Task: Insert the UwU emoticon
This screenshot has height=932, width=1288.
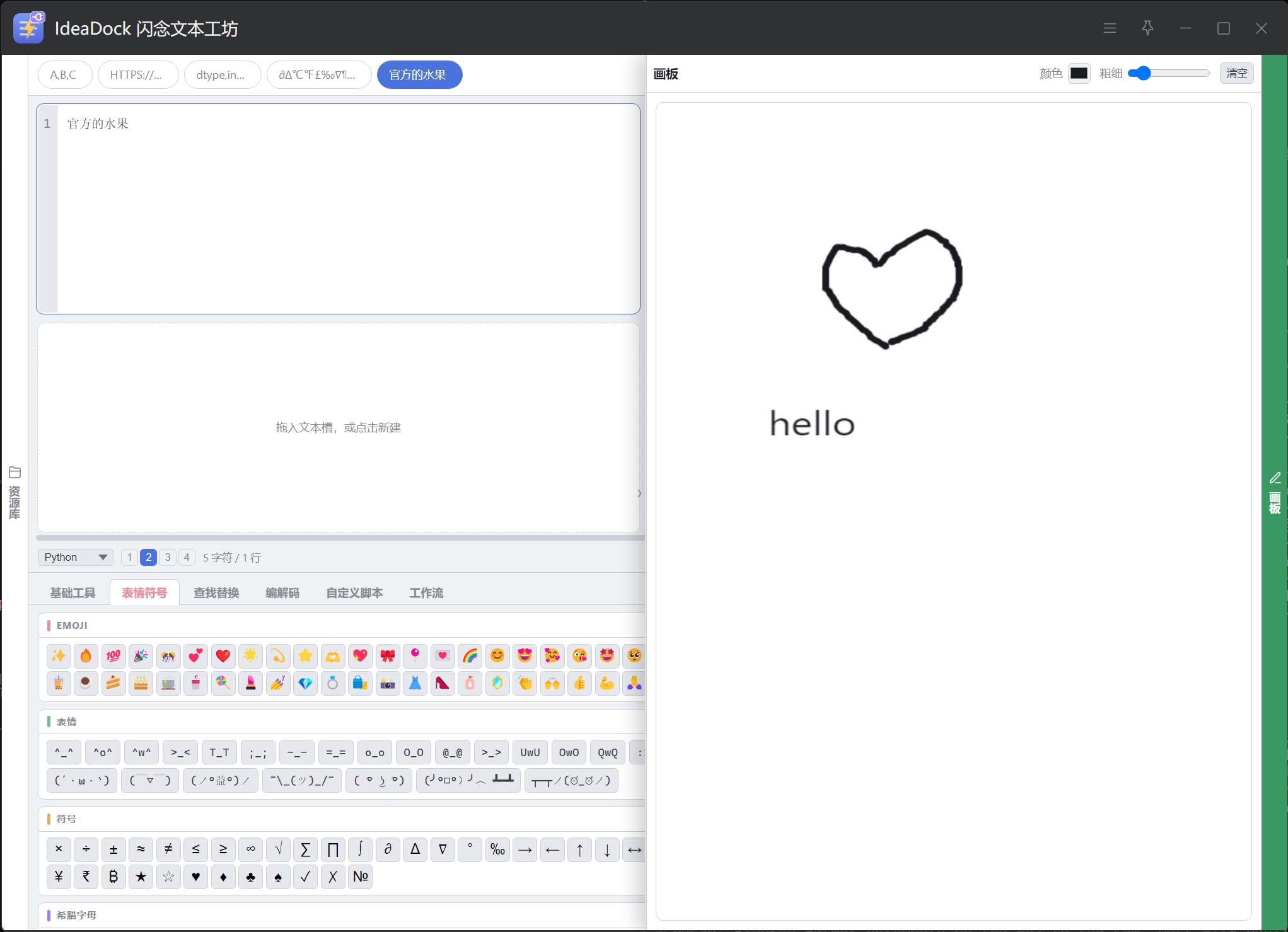Action: click(530, 752)
